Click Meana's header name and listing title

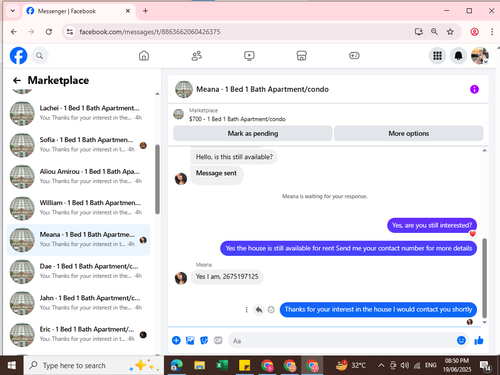262,89
